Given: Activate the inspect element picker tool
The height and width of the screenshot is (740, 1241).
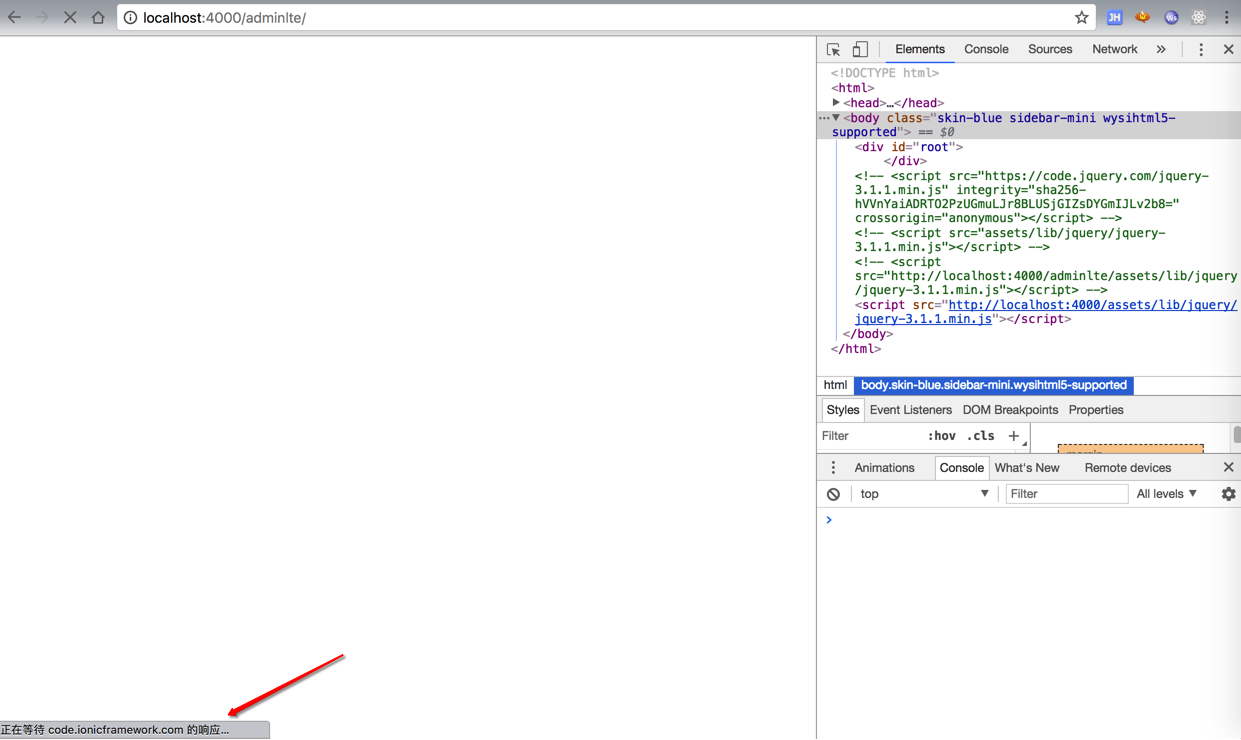Looking at the screenshot, I should point(833,49).
